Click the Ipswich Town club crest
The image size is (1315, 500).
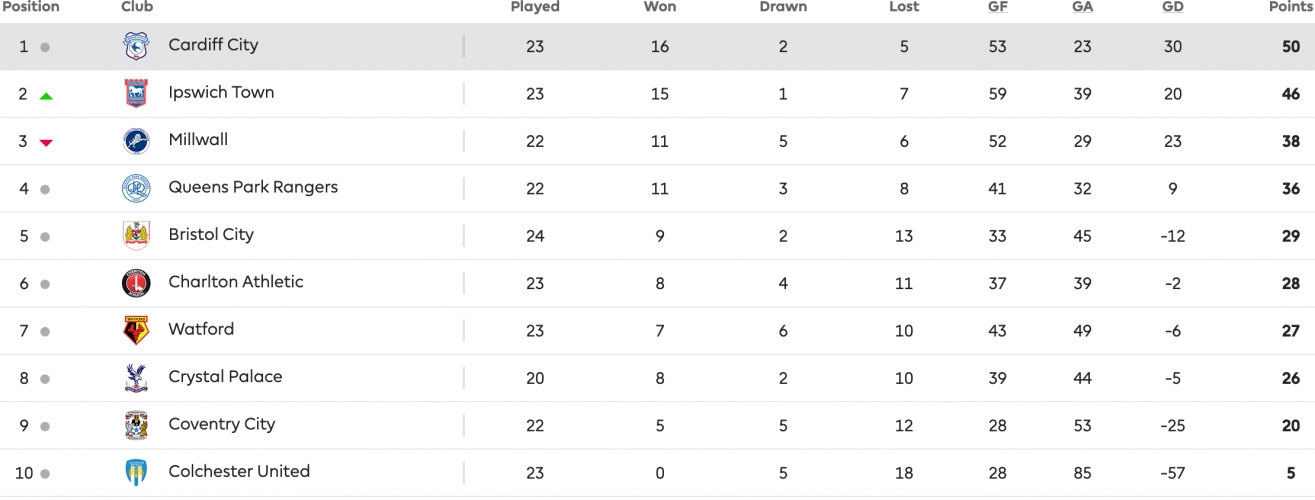point(136,93)
